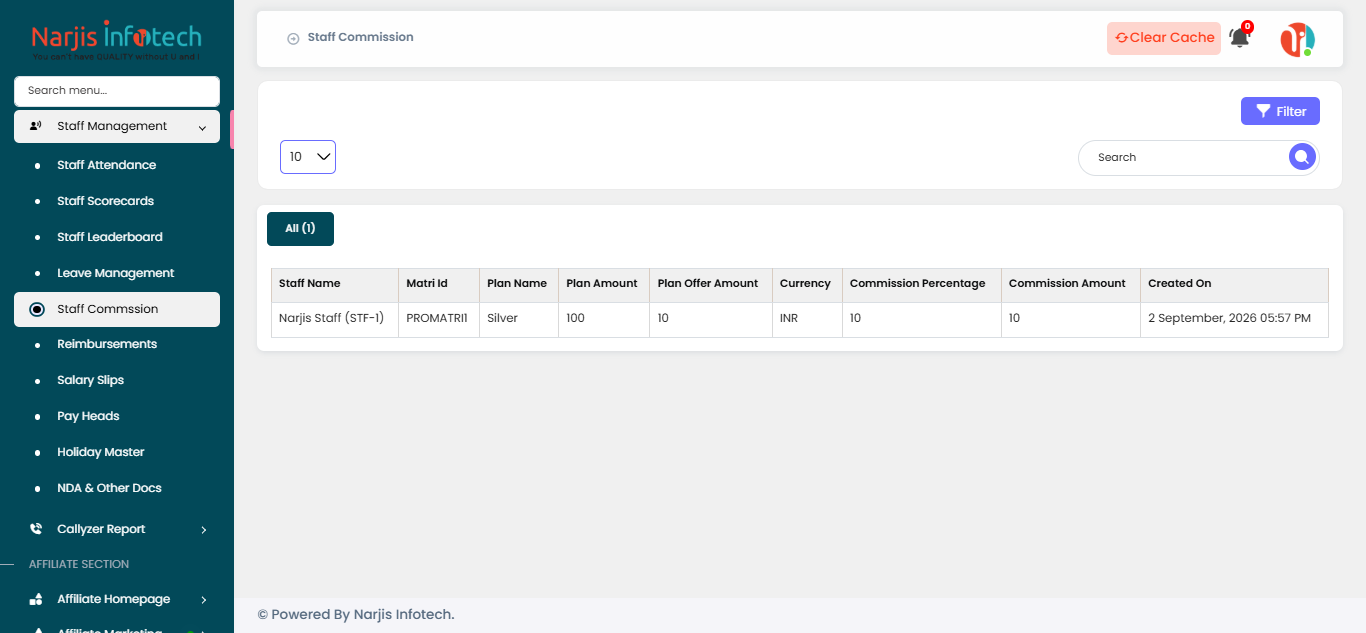The height and width of the screenshot is (633, 1366).
Task: Click the Staff Management people icon
Action: [36, 126]
